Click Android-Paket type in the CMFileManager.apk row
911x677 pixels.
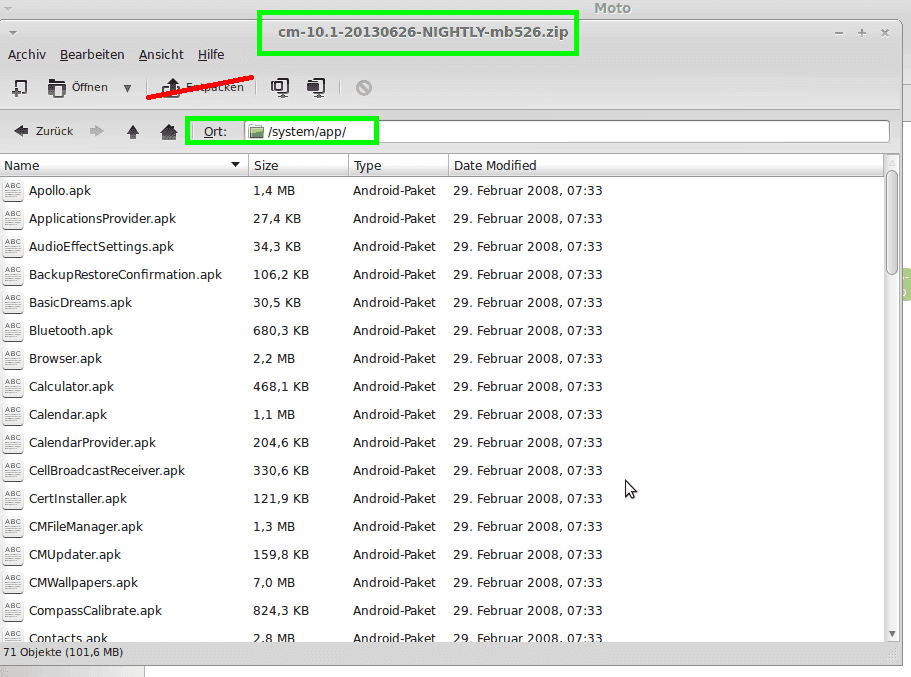coord(394,526)
